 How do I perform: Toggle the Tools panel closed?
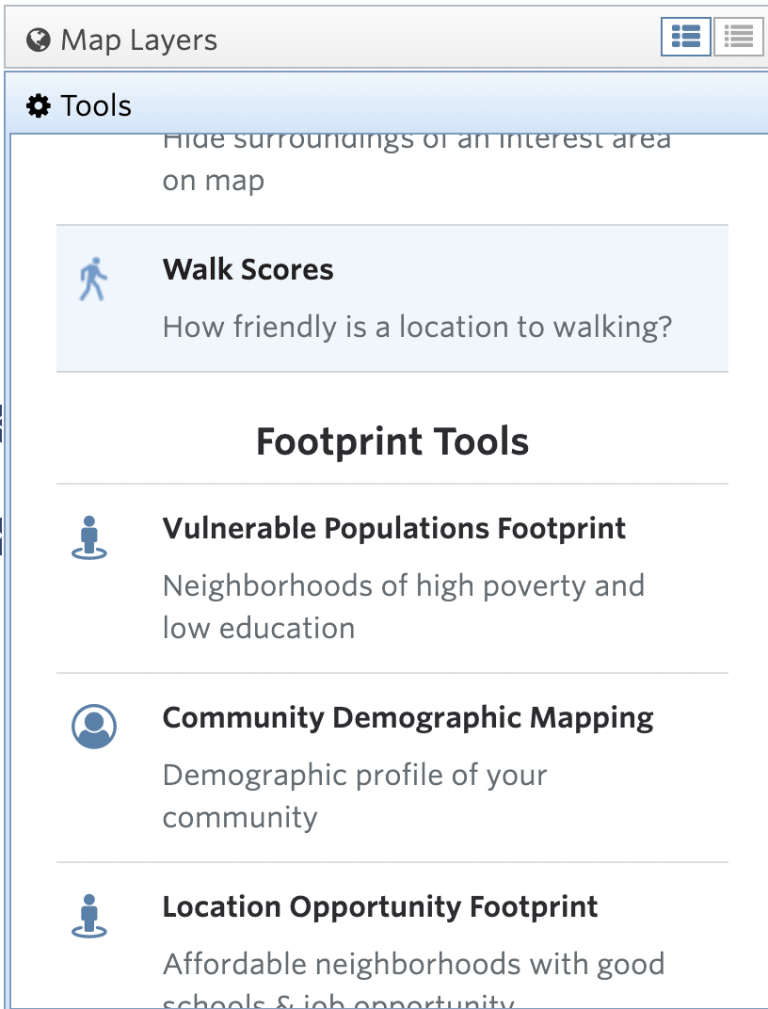pyautogui.click(x=97, y=104)
